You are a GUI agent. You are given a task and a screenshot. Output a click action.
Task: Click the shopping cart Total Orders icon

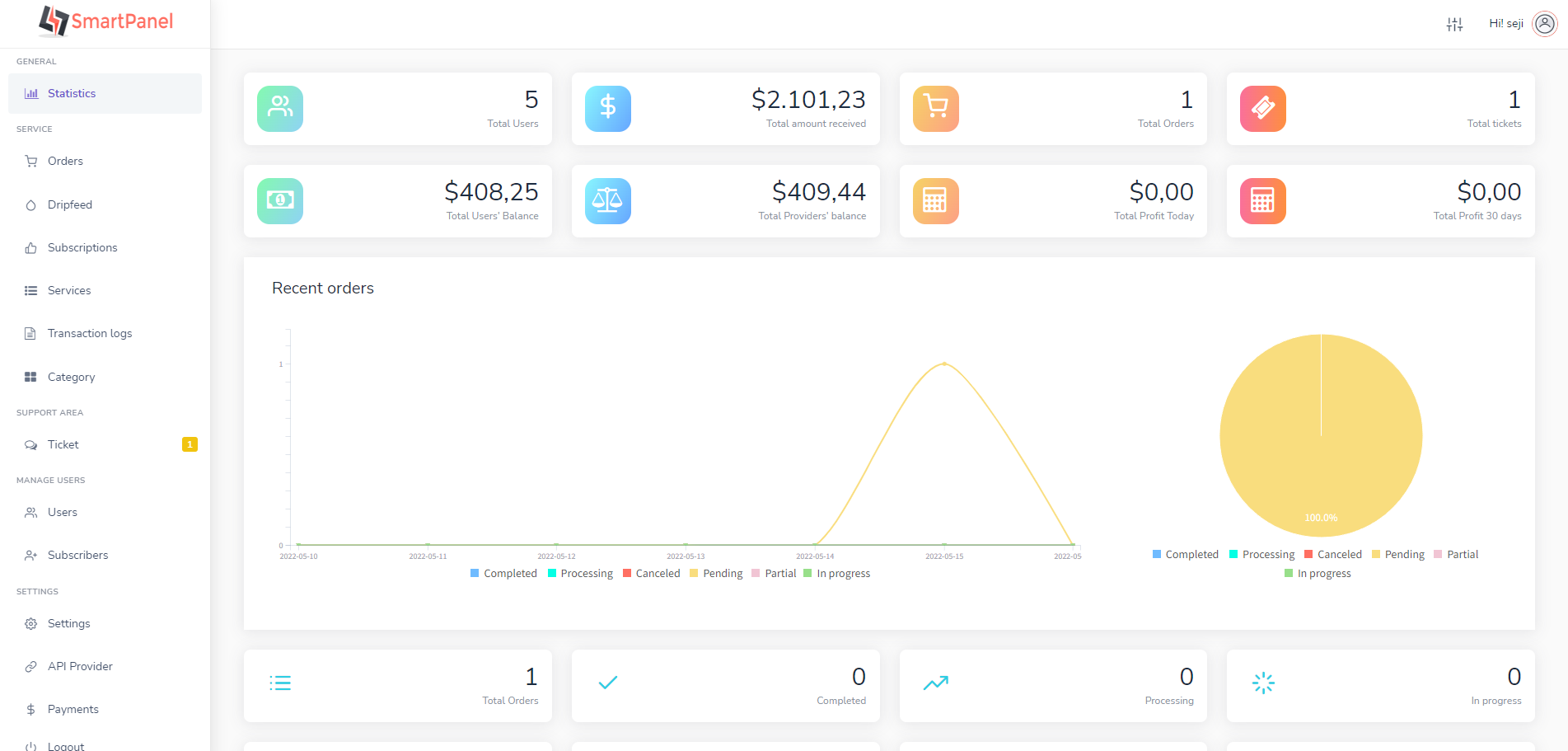[936, 109]
